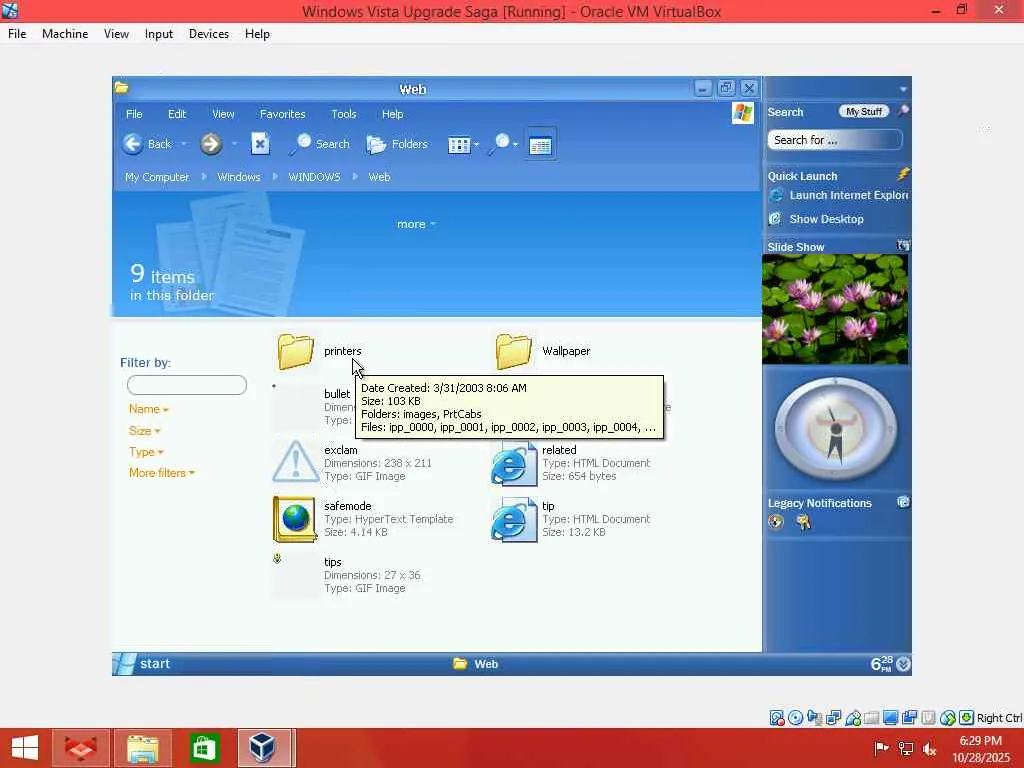Click the Slide Show flower thumbnail

coord(835,309)
